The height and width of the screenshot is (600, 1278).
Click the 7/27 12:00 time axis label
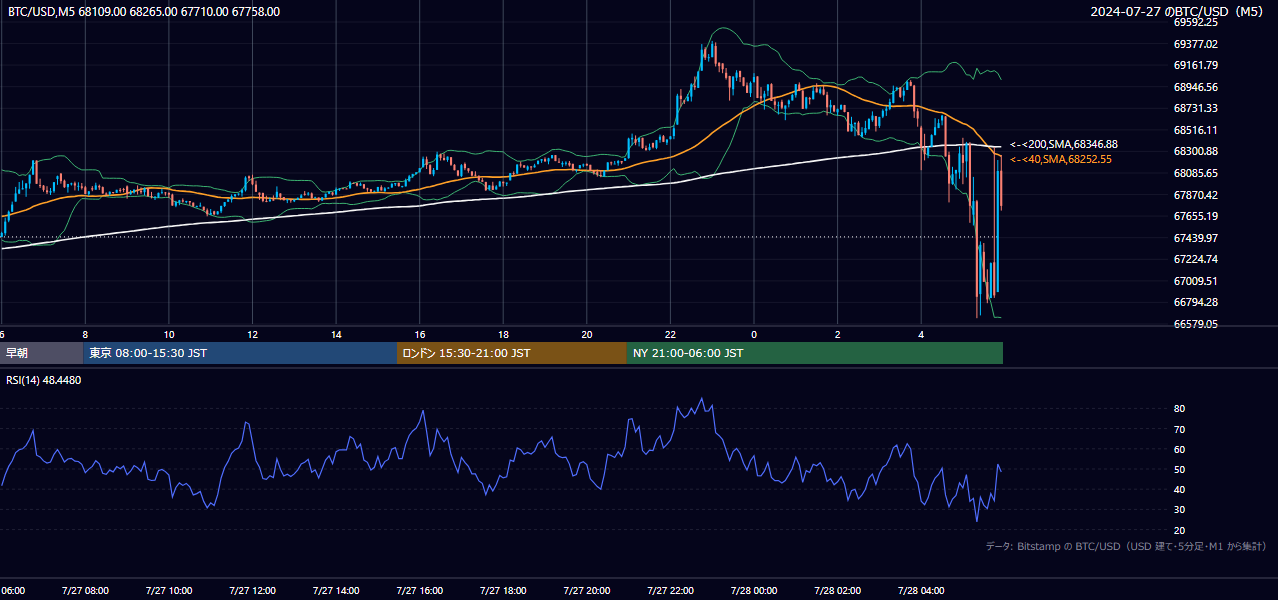point(252,591)
